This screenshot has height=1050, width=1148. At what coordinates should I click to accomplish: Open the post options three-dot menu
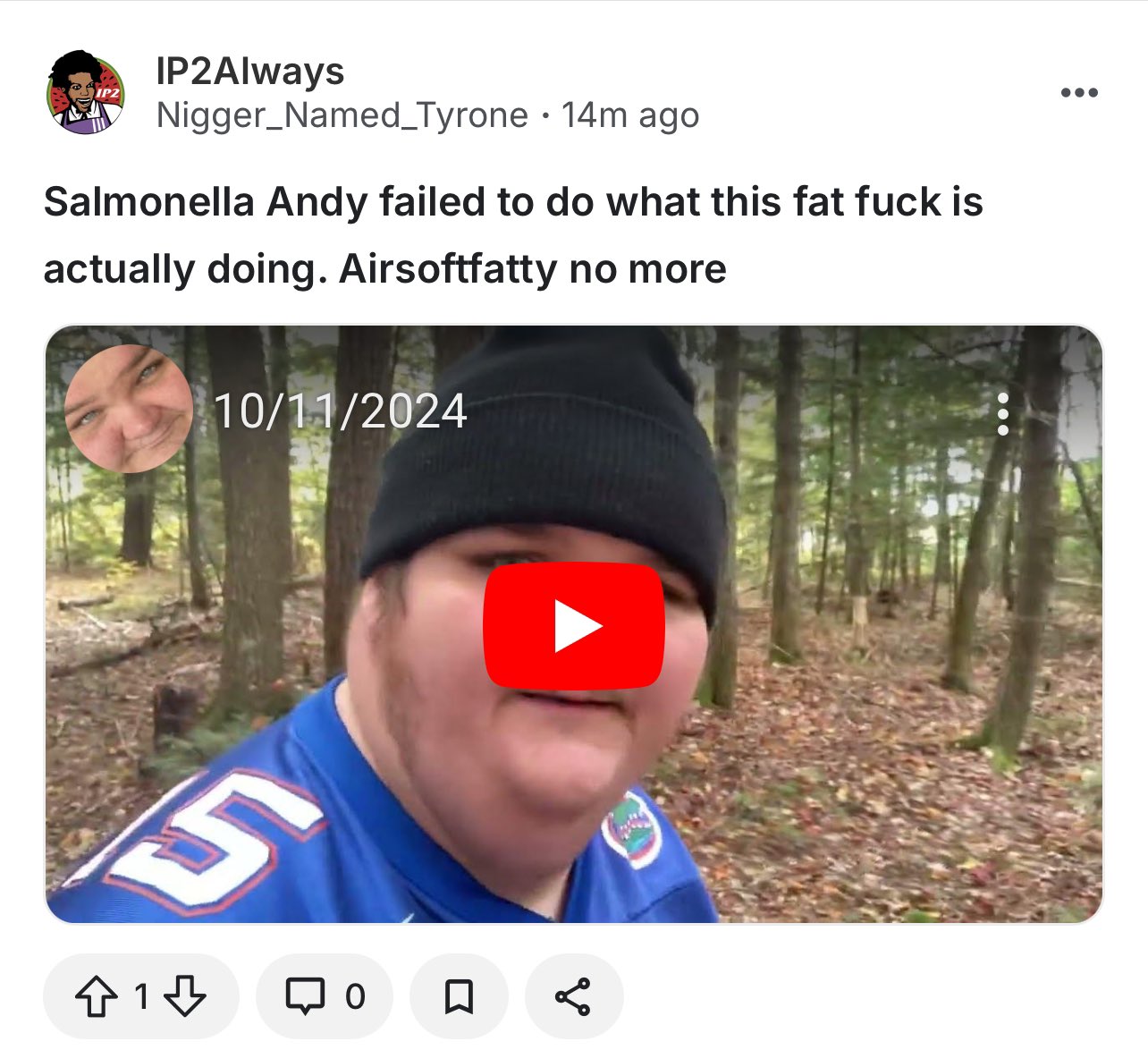click(1079, 93)
